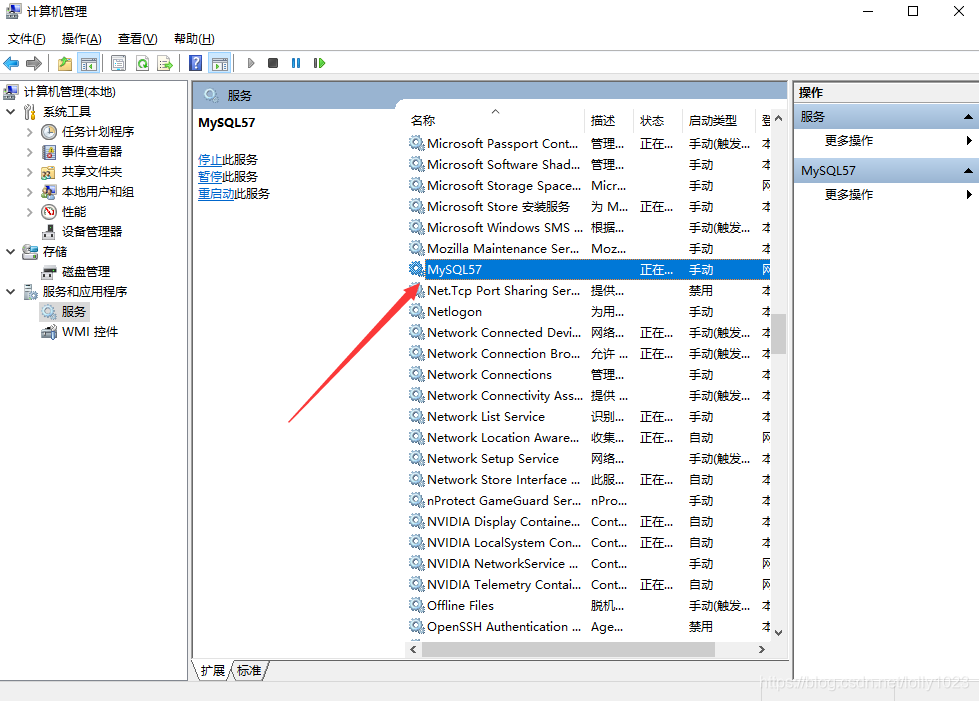This screenshot has height=701, width=979.
Task: Click the Pause service toolbar icon
Action: 296,63
